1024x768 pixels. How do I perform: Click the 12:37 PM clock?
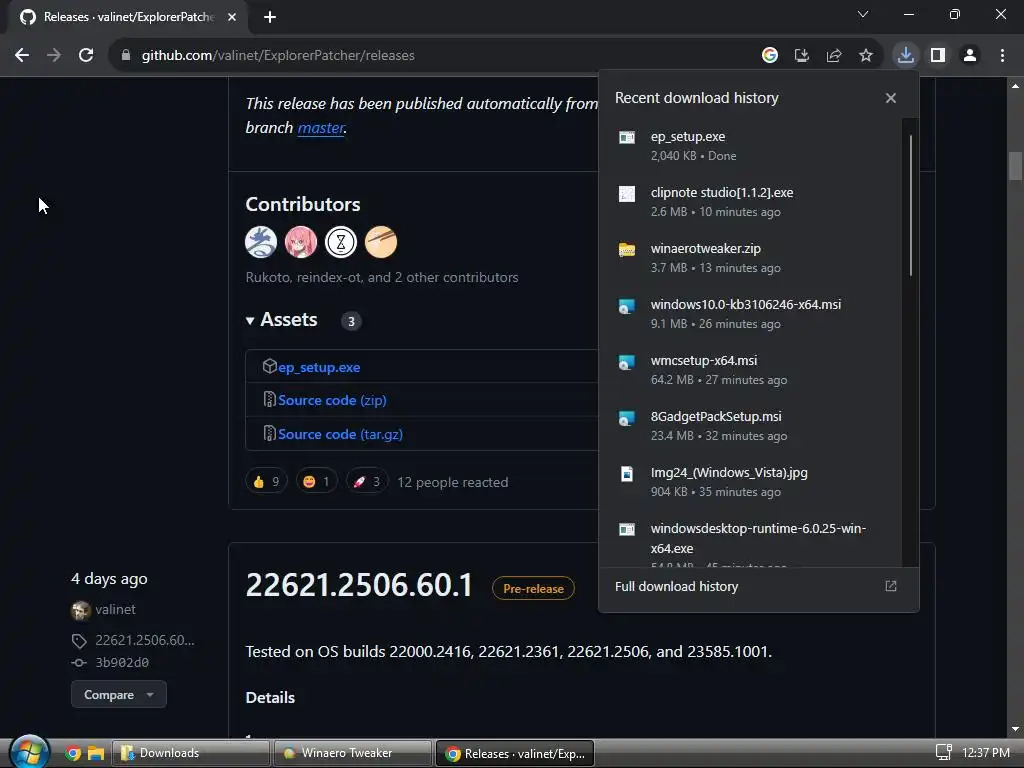pyautogui.click(x=985, y=753)
